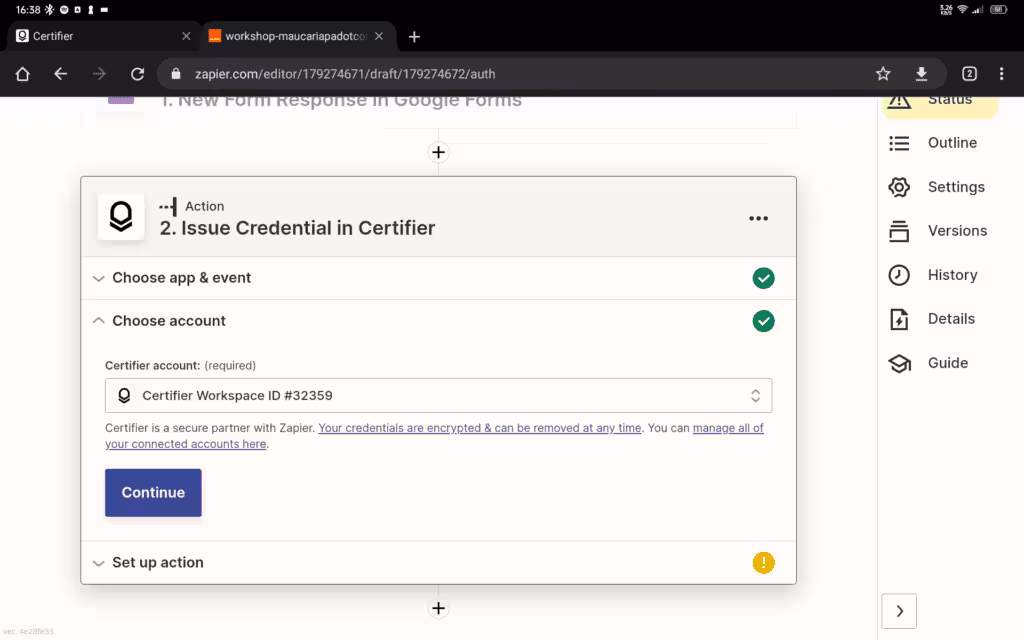Expand the Choose app & event section
Screen dimensions: 1024x640
point(438,278)
